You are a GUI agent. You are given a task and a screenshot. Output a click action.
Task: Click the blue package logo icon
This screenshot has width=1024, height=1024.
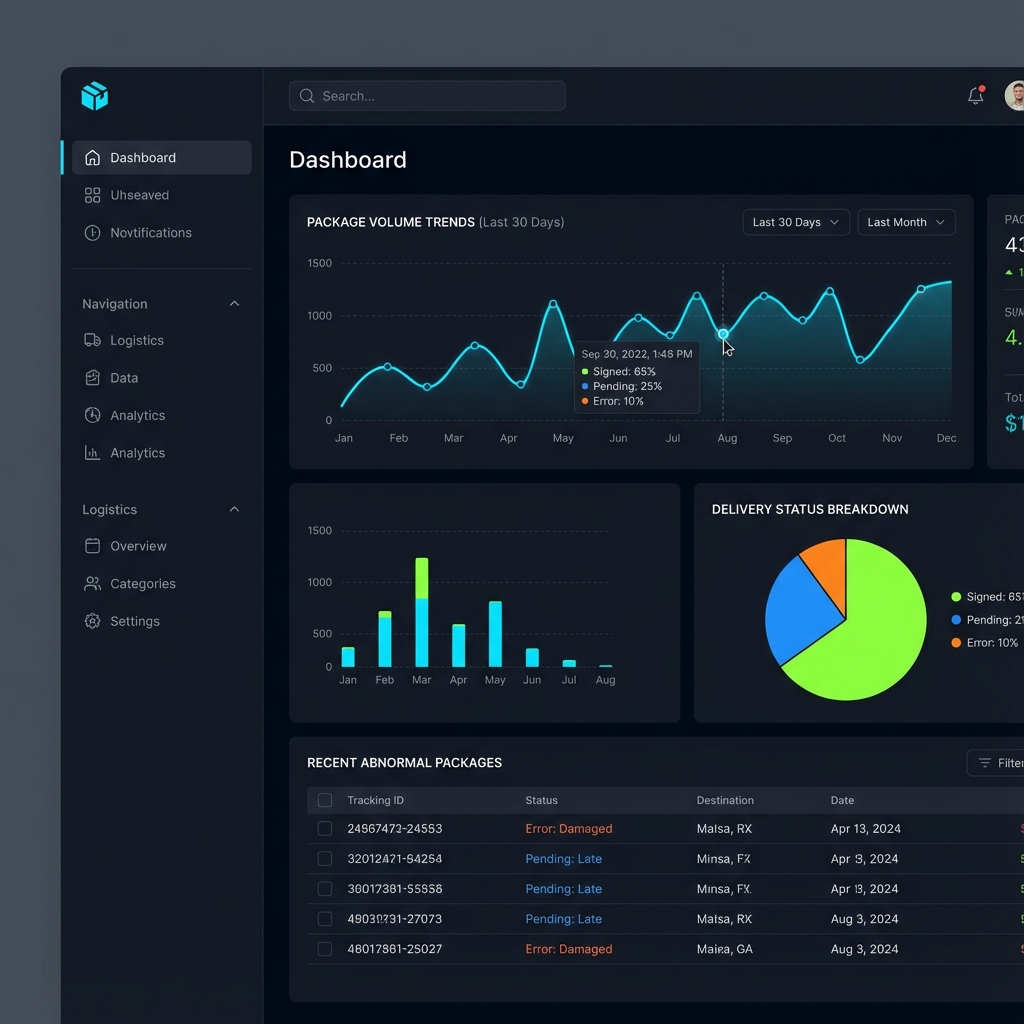[x=94, y=96]
